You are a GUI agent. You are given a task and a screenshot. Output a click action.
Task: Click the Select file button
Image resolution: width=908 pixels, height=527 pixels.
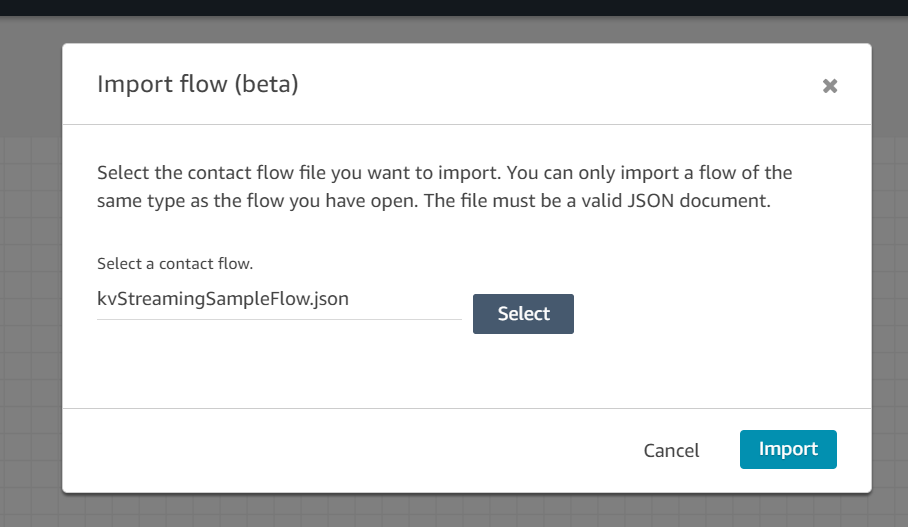tap(523, 314)
